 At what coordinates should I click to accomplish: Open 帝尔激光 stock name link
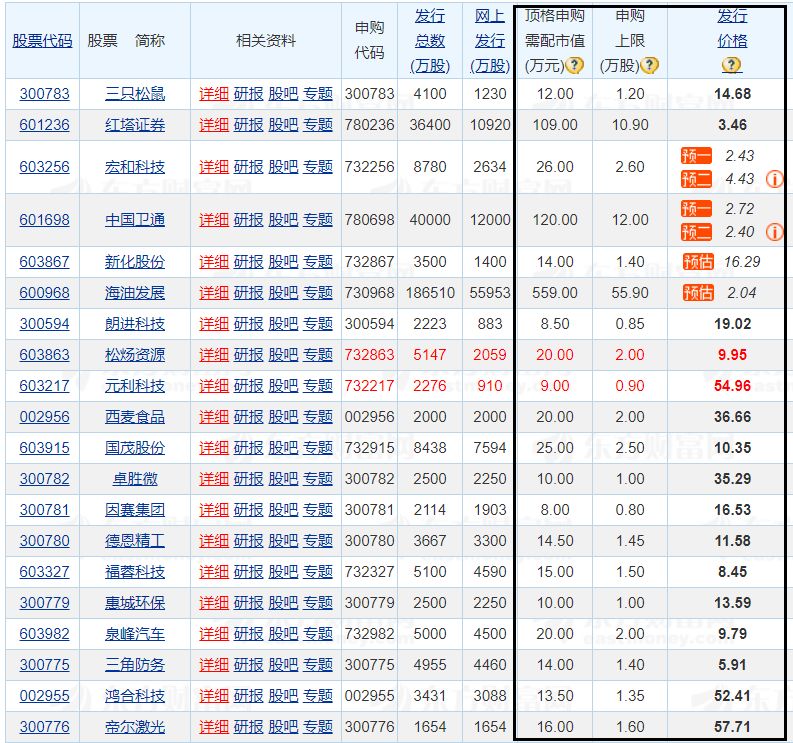pyautogui.click(x=135, y=727)
